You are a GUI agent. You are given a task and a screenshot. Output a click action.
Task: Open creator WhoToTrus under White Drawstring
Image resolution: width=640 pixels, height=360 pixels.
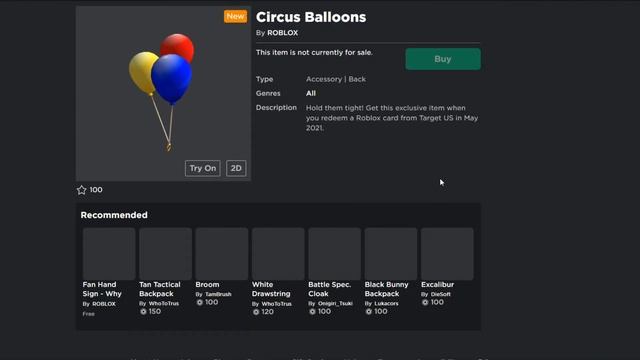coord(276,304)
